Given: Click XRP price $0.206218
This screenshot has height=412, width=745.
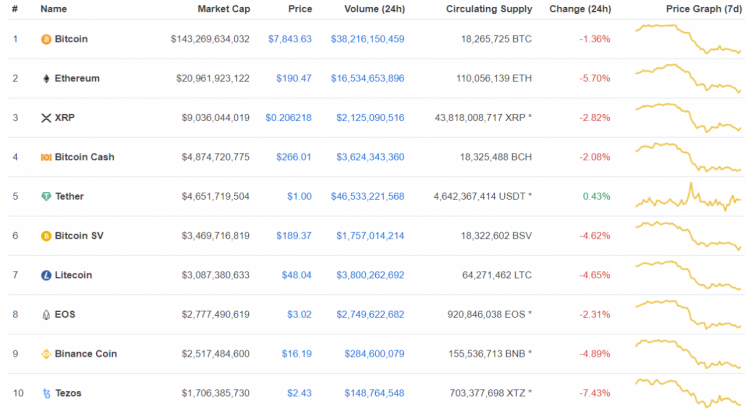Looking at the screenshot, I should click(288, 118).
